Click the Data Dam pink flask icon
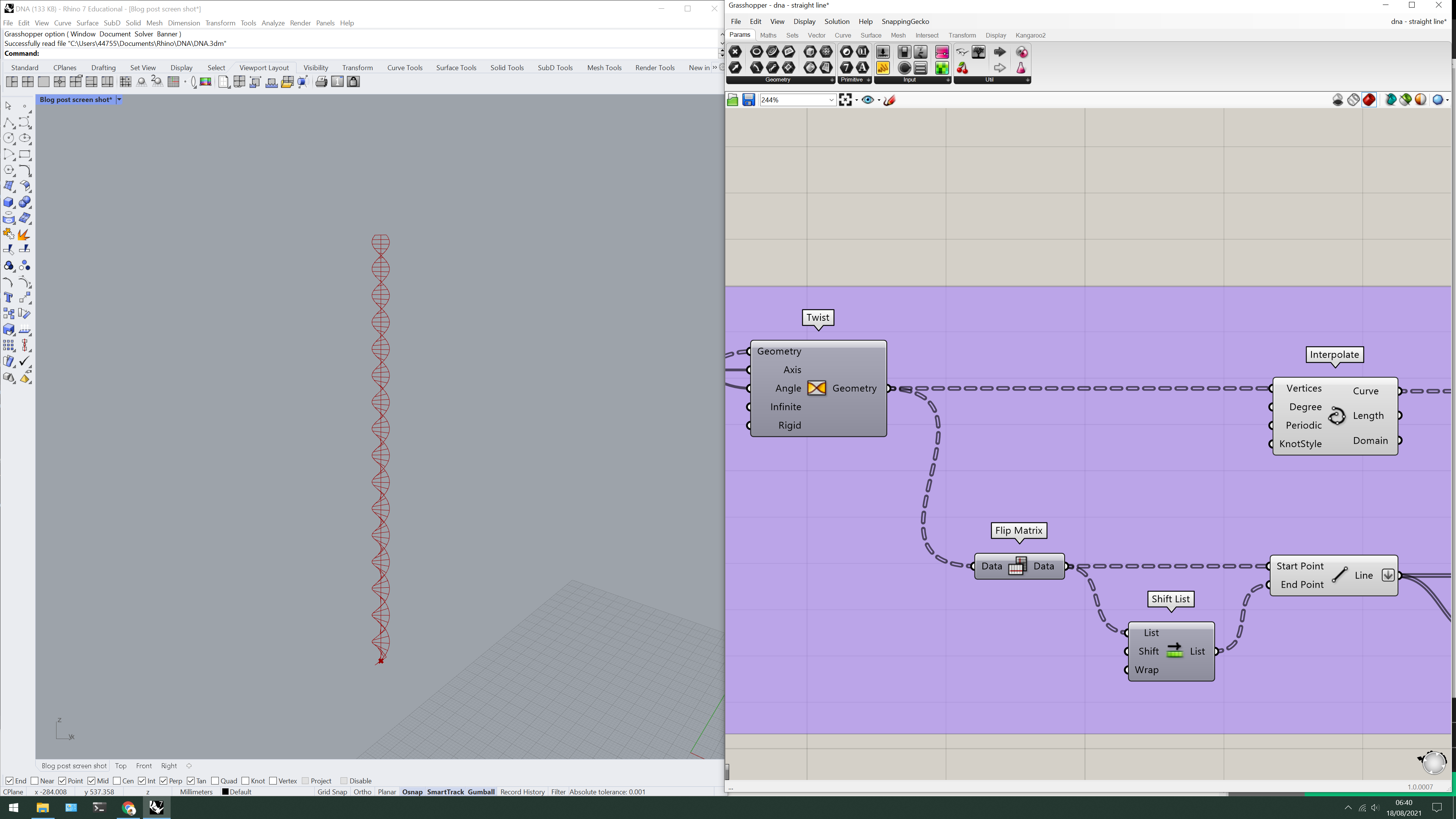 point(1021,68)
